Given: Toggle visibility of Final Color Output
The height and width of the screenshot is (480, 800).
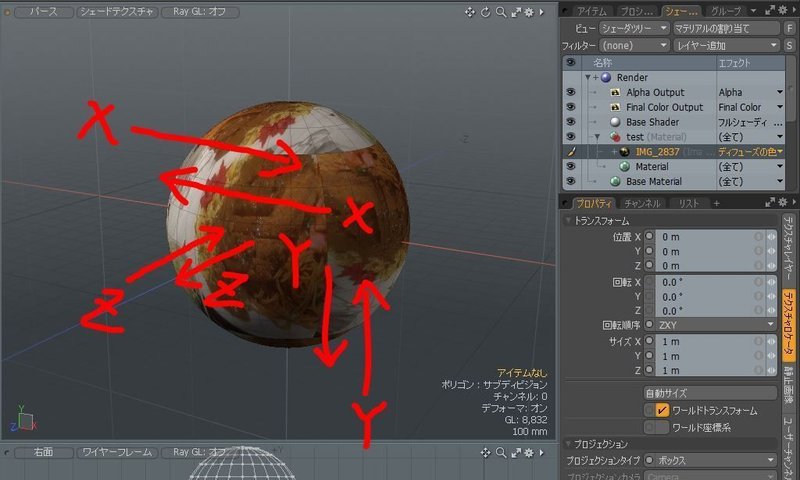Looking at the screenshot, I should tap(571, 107).
